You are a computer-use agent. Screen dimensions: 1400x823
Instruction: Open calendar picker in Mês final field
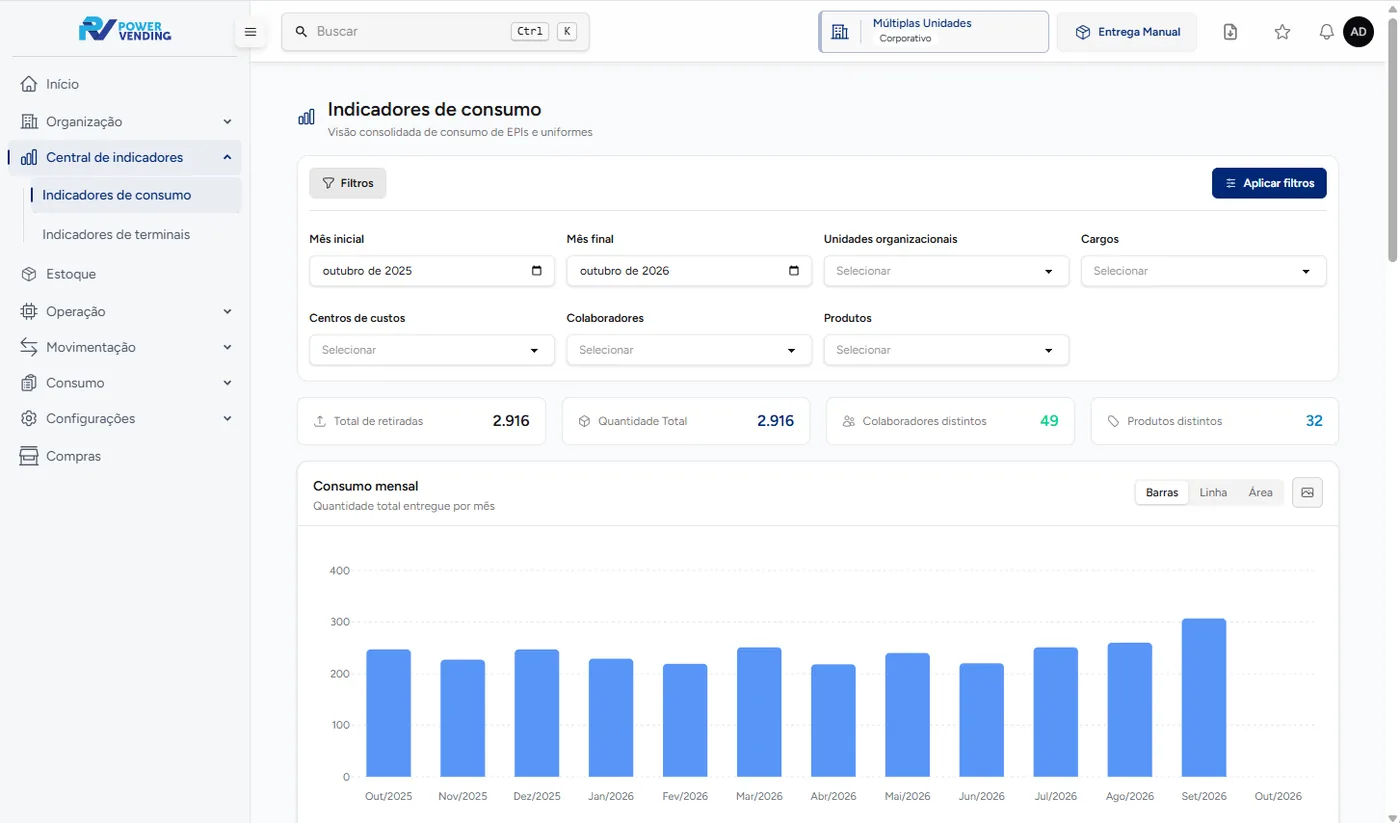point(794,271)
